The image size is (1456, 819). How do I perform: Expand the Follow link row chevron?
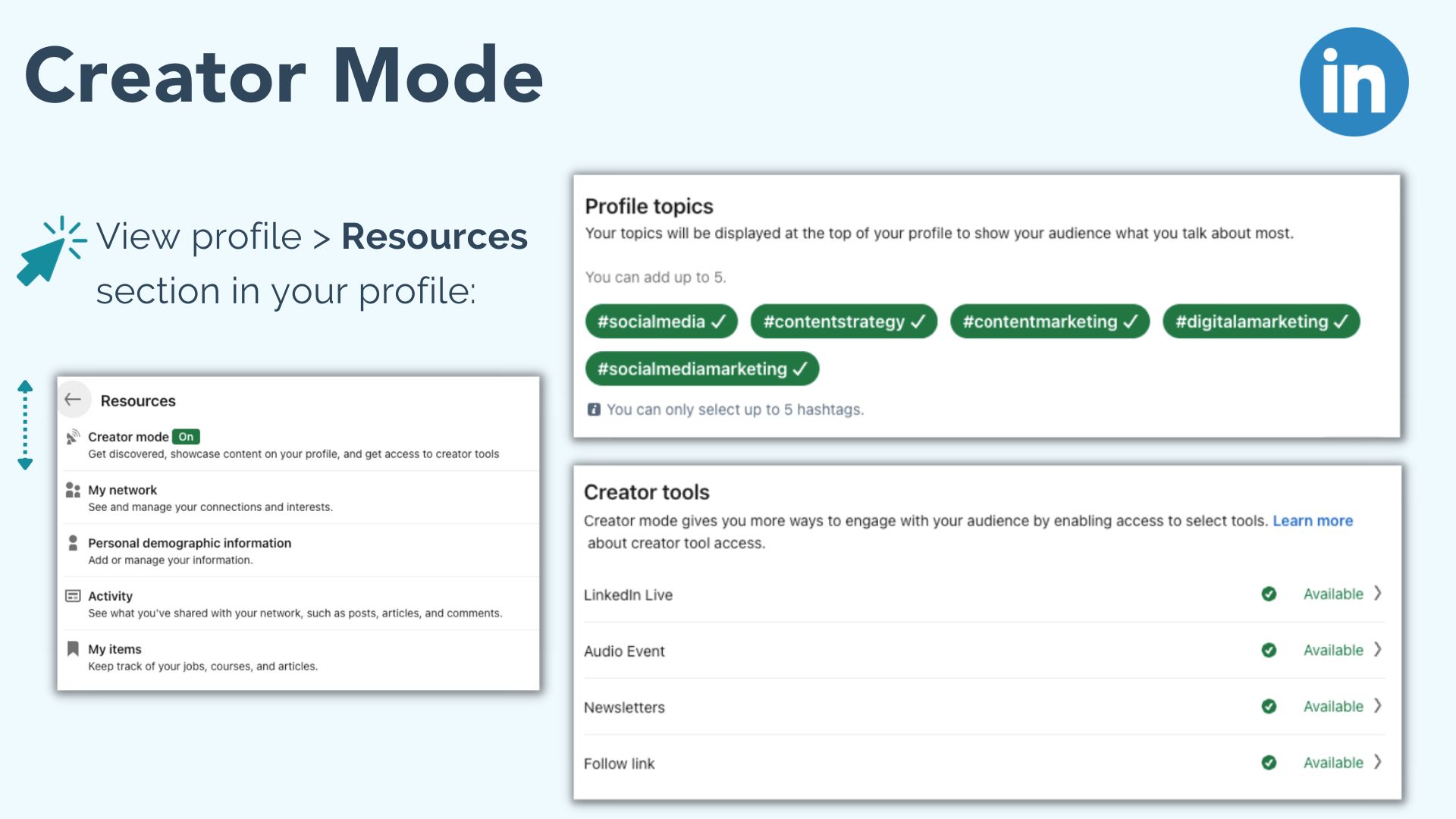pos(1378,761)
